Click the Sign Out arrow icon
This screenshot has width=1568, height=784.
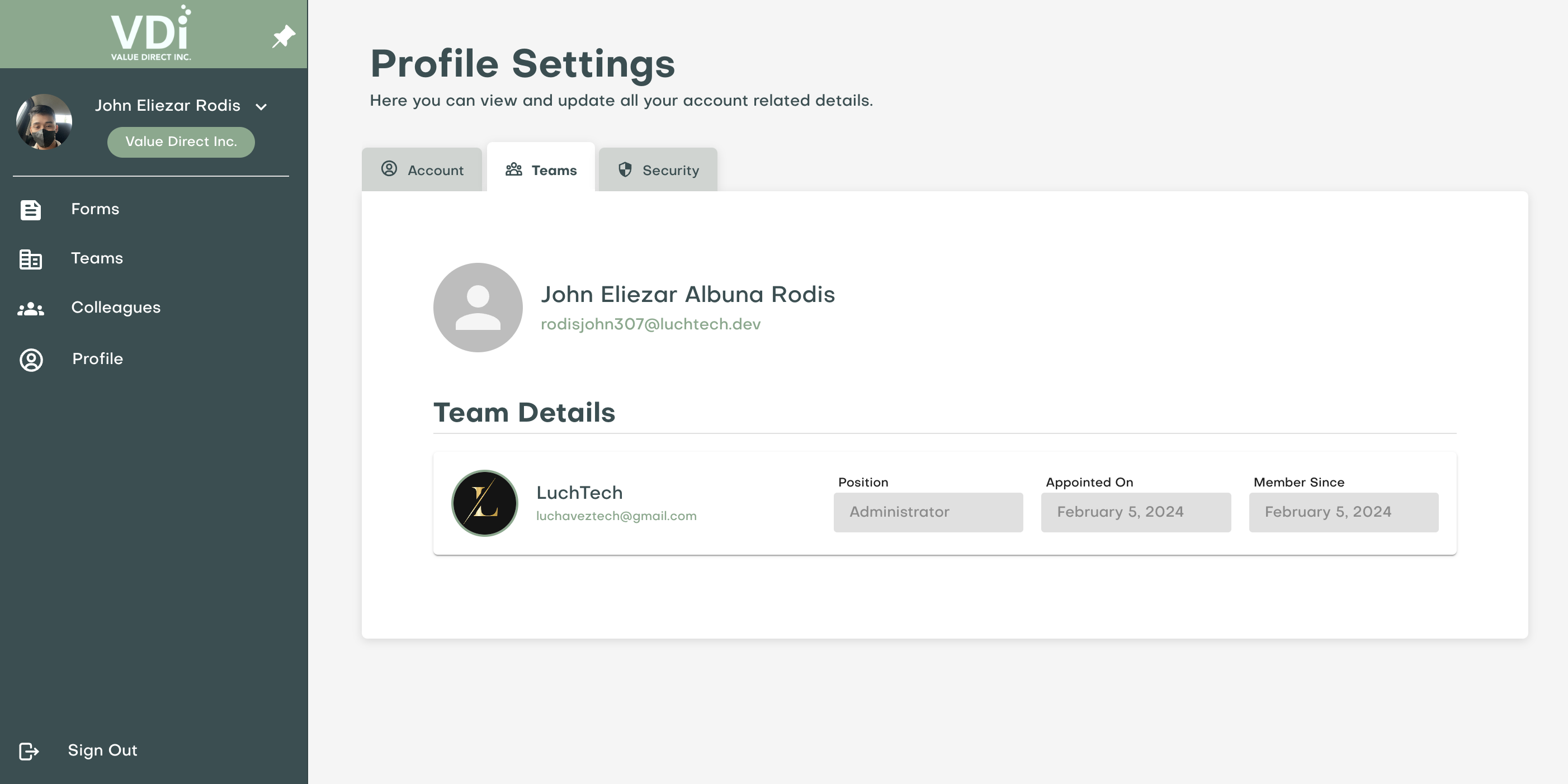pyautogui.click(x=29, y=751)
